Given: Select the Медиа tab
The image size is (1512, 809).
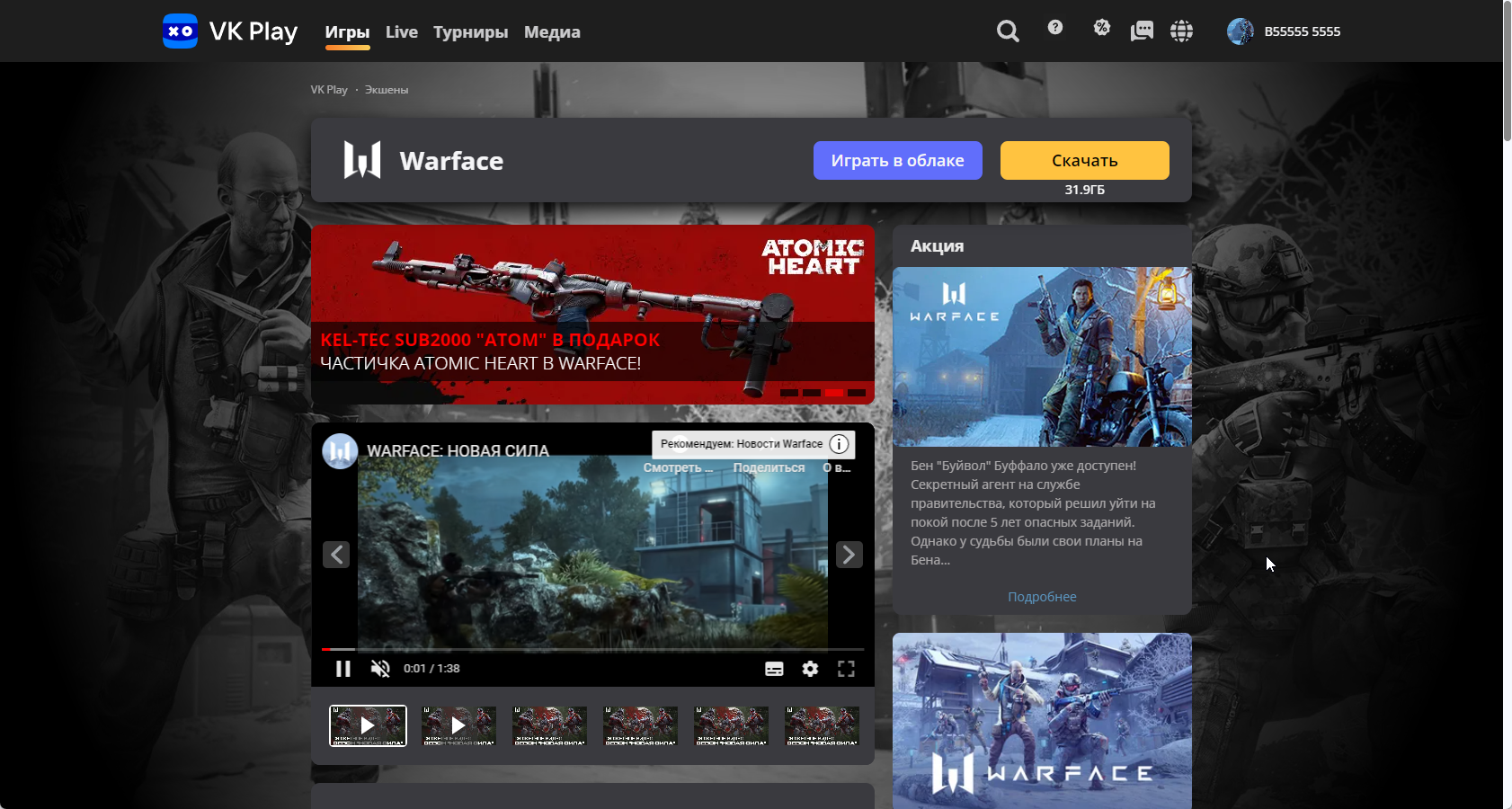Looking at the screenshot, I should tap(552, 32).
